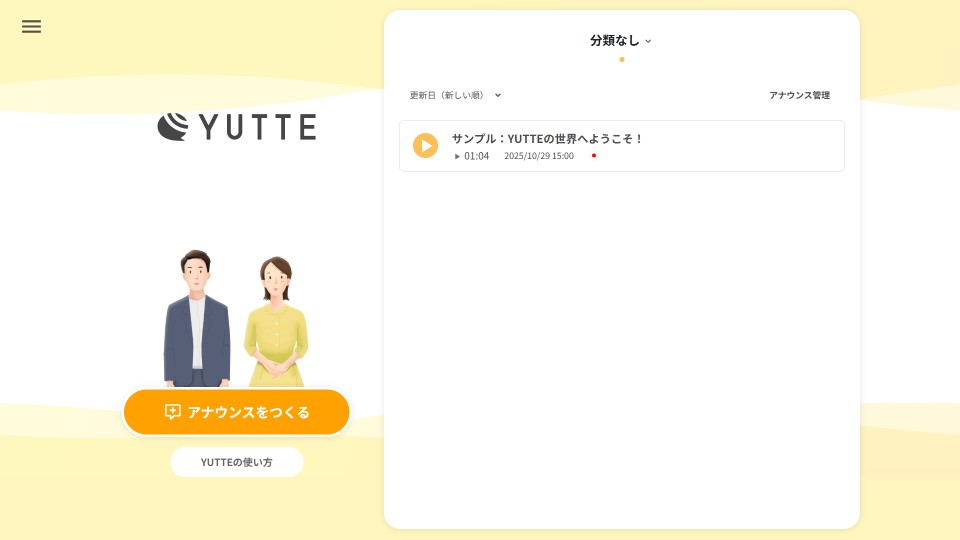Viewport: 960px width, 540px height.
Task: Click the red status dot on sample
Action: (x=593, y=156)
